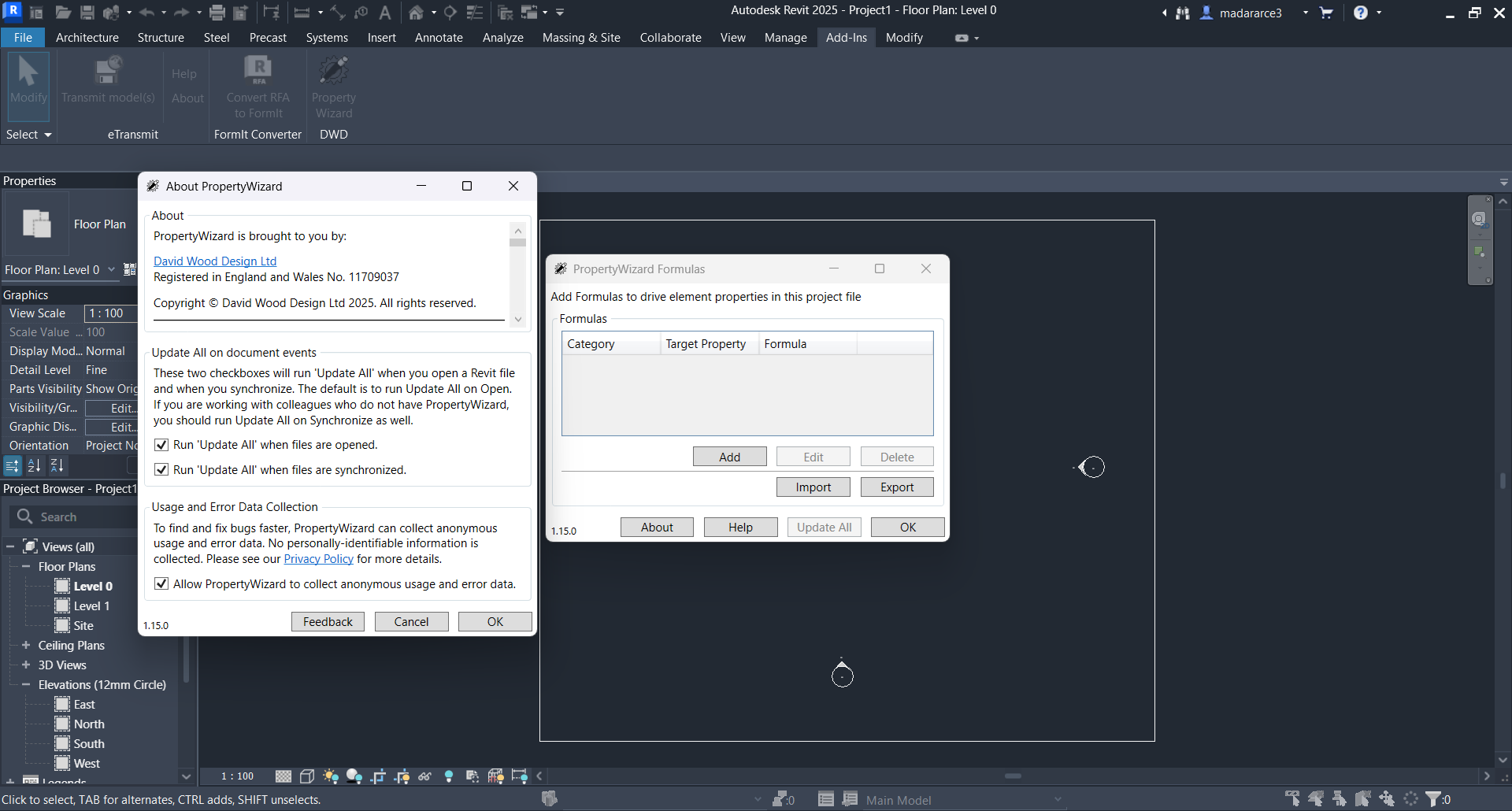Collapse the Floor Plans tree node
The width and height of the screenshot is (1512, 811).
click(26, 566)
